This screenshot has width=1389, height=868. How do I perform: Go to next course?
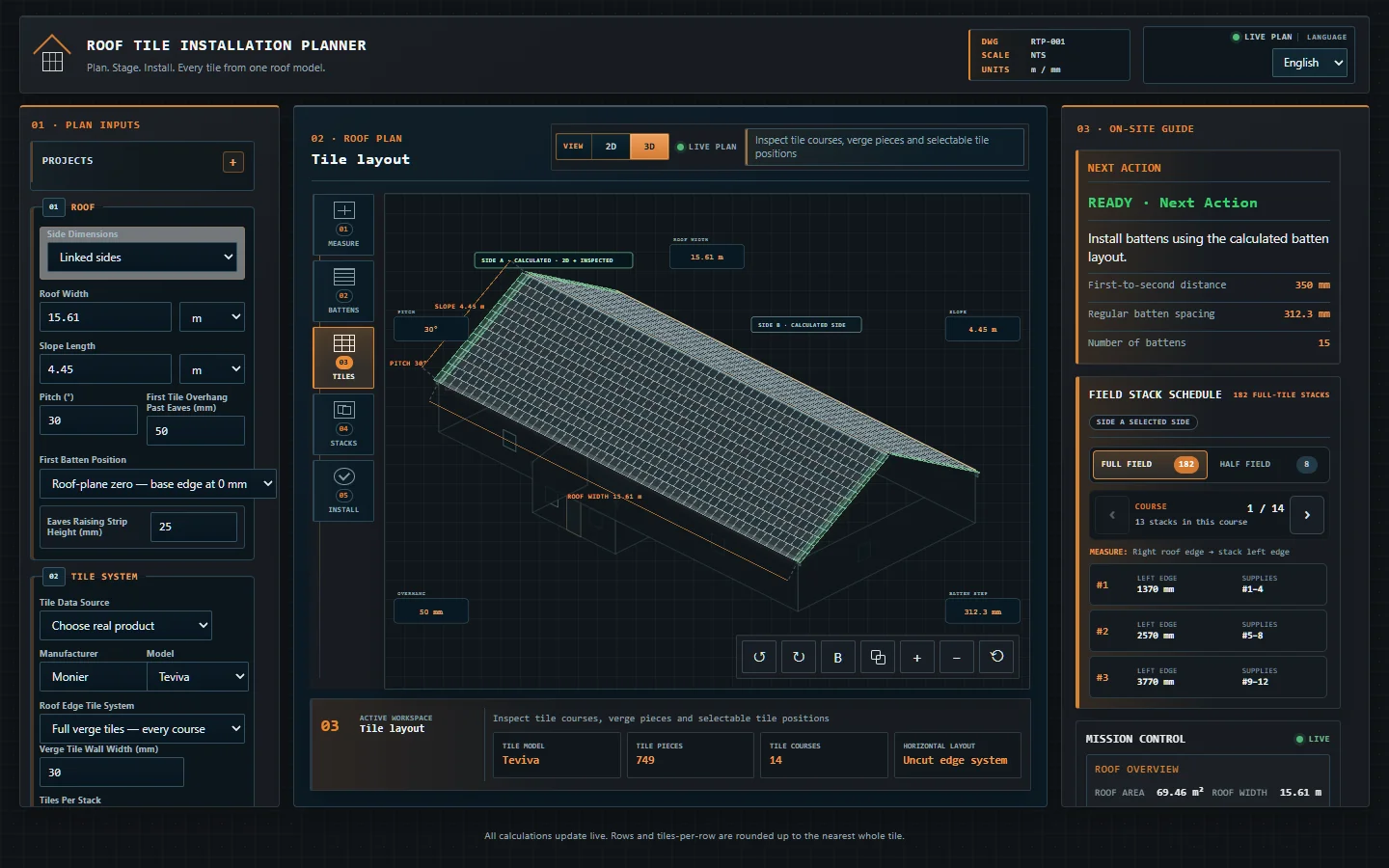tap(1307, 515)
